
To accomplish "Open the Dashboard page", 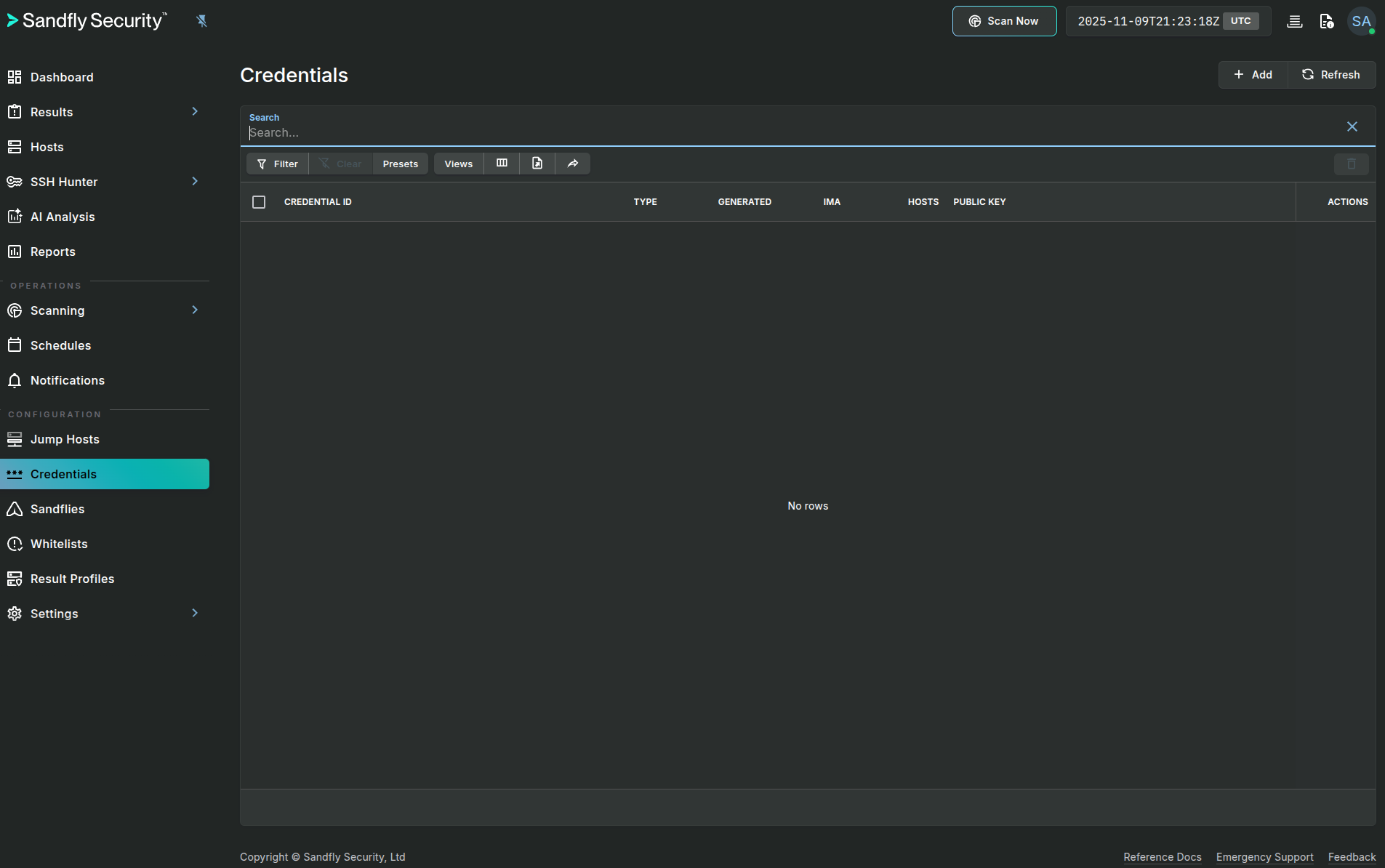I will coord(62,77).
